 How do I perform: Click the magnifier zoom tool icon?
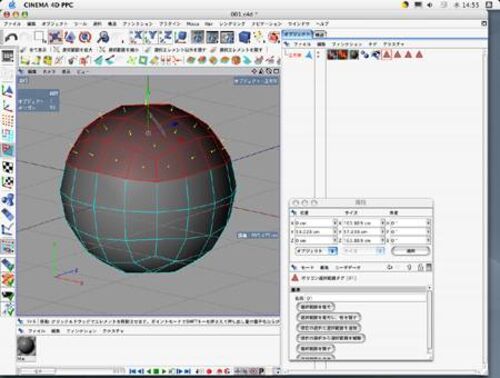coord(103,37)
